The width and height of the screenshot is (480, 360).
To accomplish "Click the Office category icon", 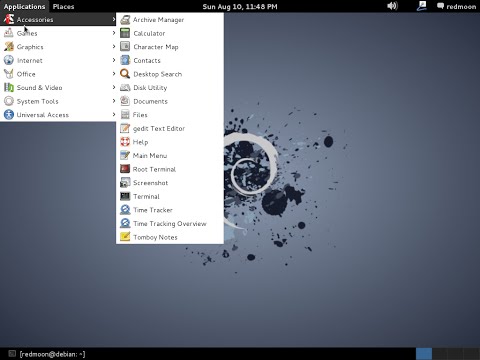I will pyautogui.click(x=9, y=74).
